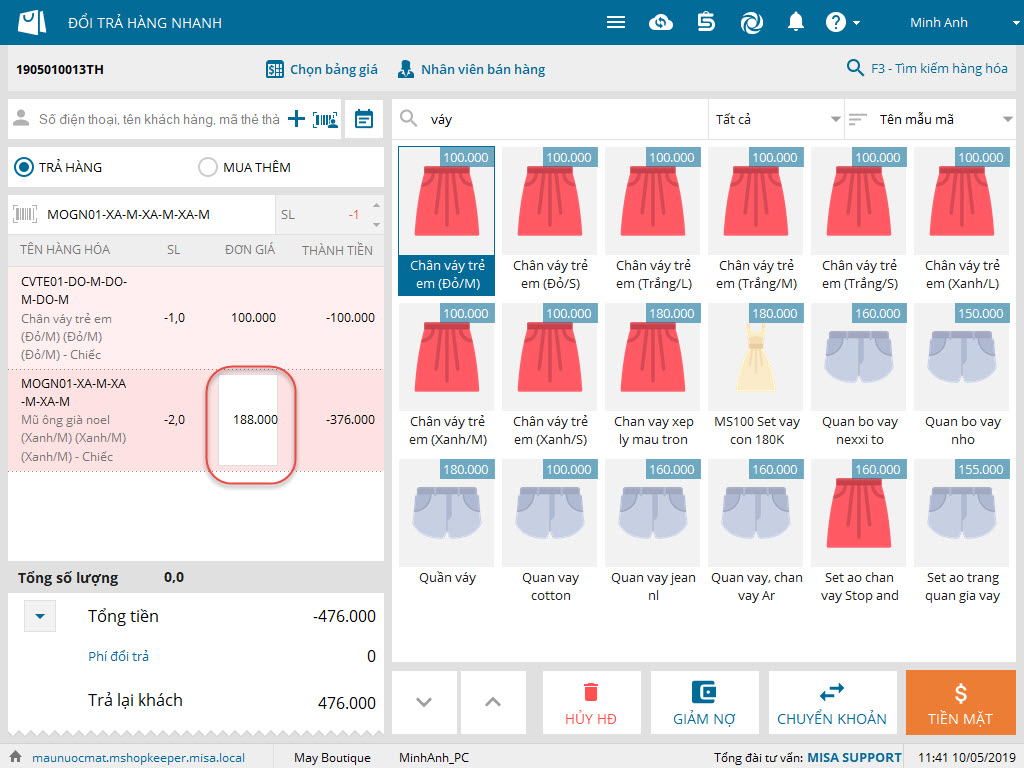
Task: Click the HỦY HĐ cancel invoice button
Action: click(x=591, y=703)
